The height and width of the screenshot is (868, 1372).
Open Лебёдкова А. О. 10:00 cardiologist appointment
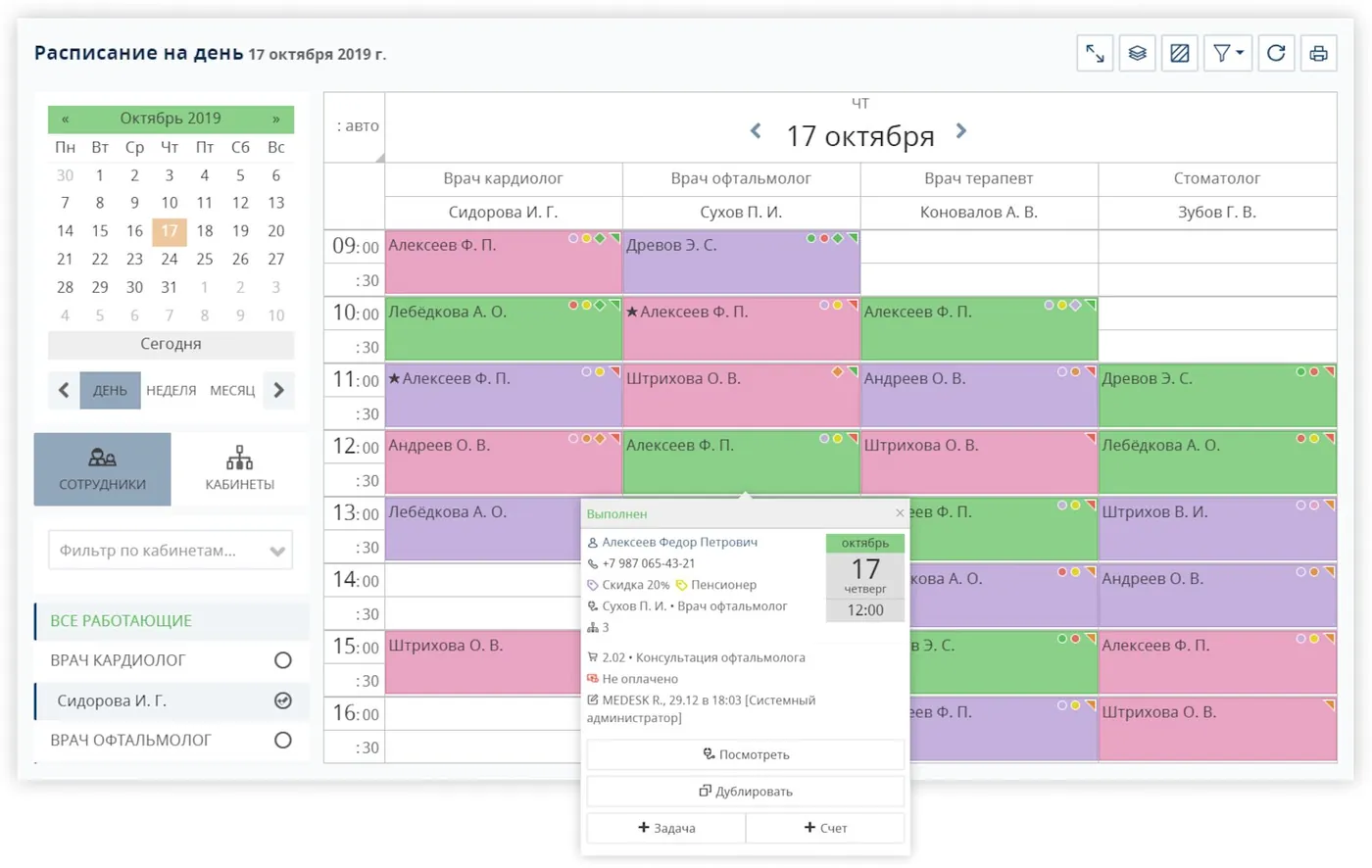click(504, 328)
